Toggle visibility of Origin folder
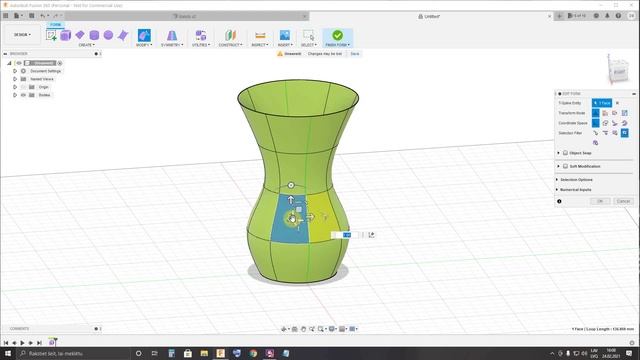 [23, 87]
